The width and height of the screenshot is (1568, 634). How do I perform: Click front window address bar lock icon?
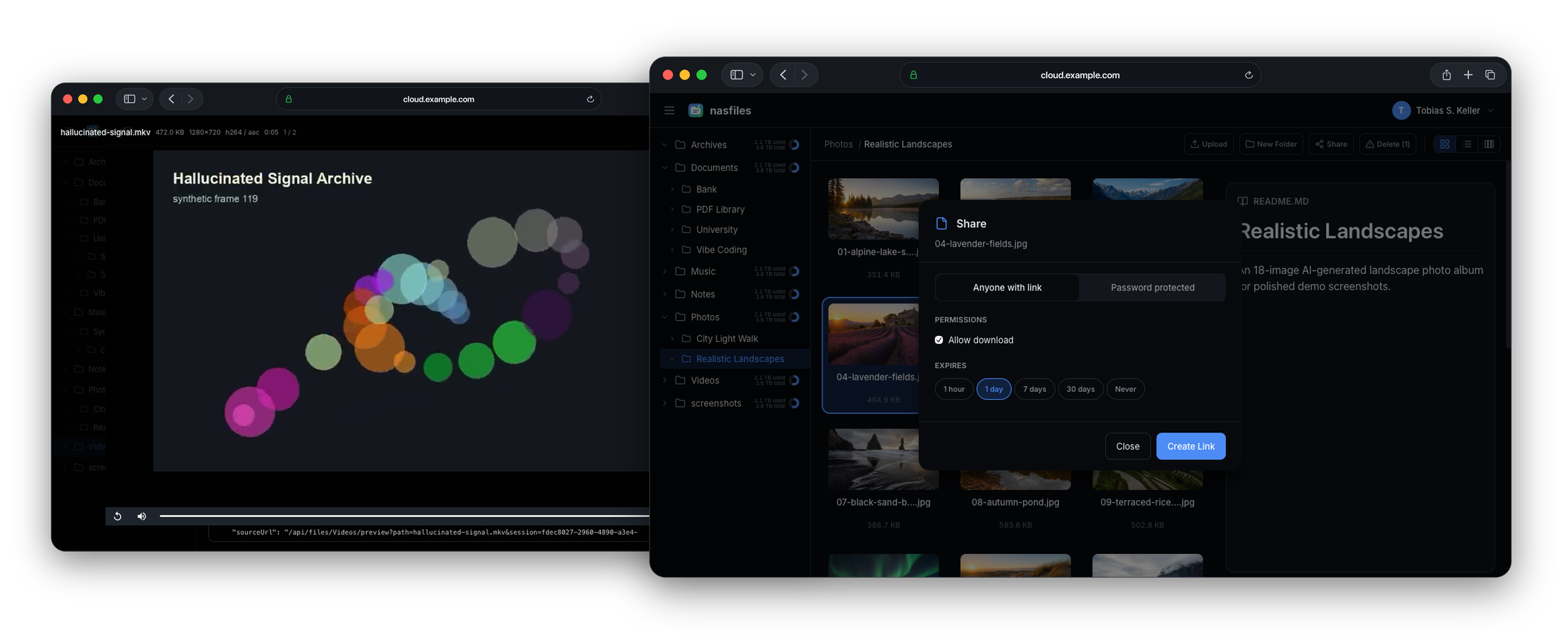point(913,75)
